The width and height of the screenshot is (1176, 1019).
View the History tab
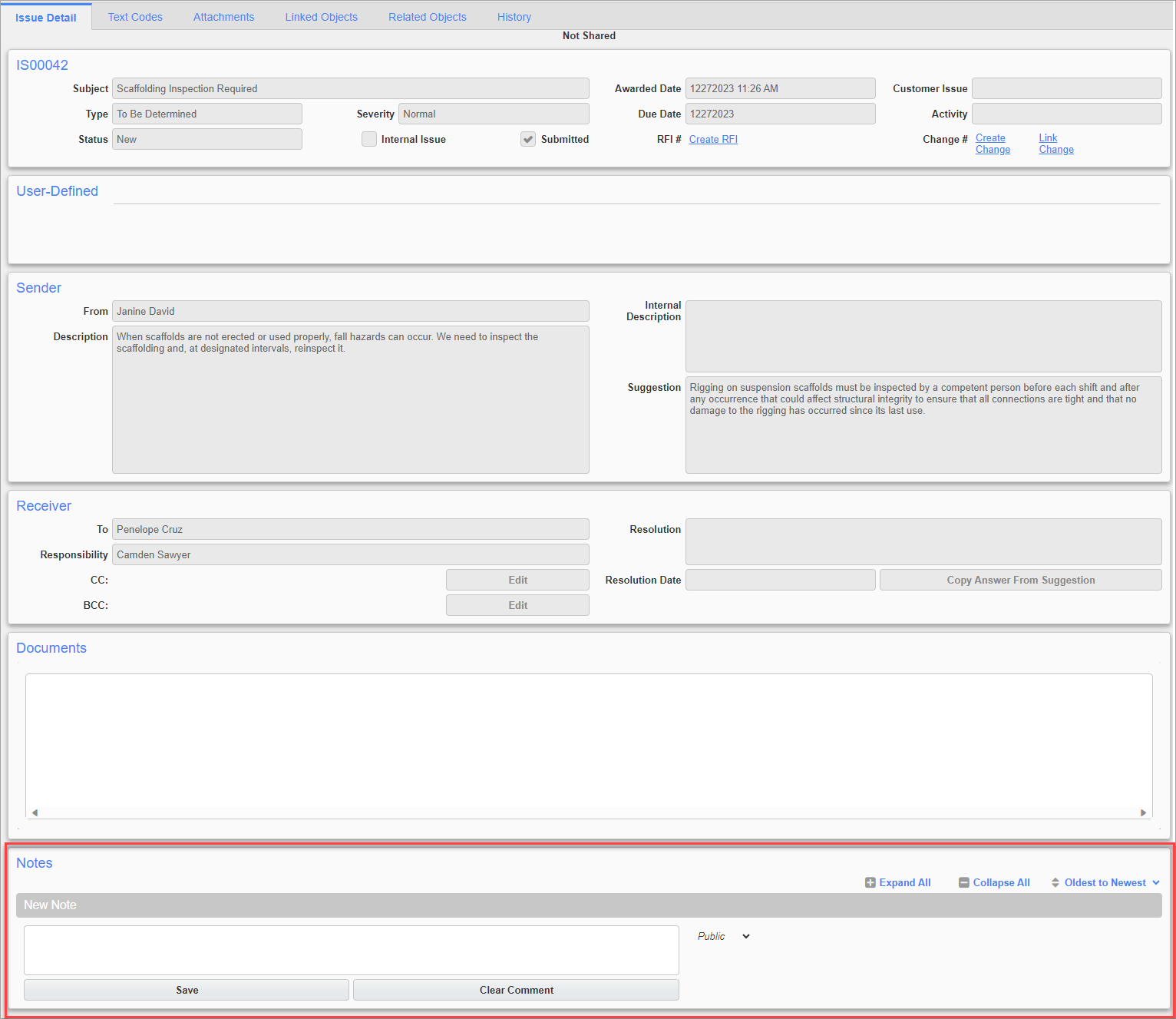(514, 17)
